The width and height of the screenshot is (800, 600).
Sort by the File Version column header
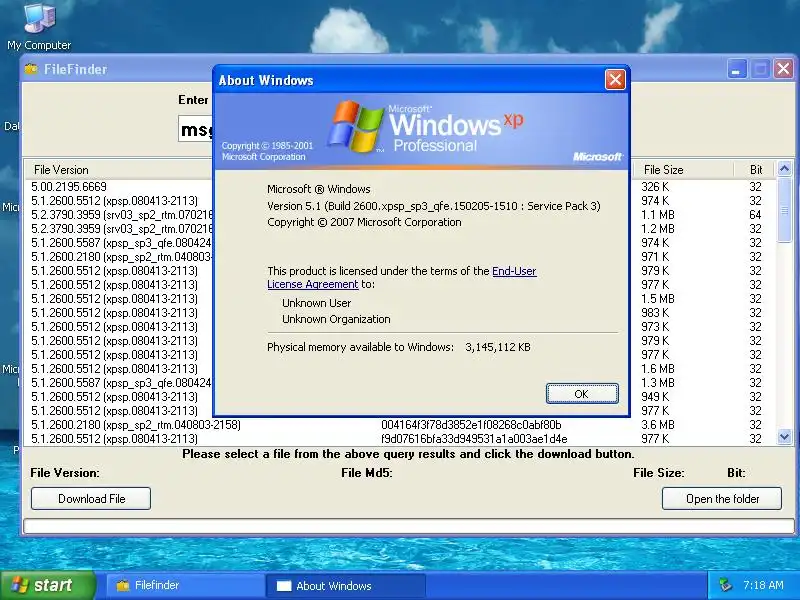pos(118,170)
